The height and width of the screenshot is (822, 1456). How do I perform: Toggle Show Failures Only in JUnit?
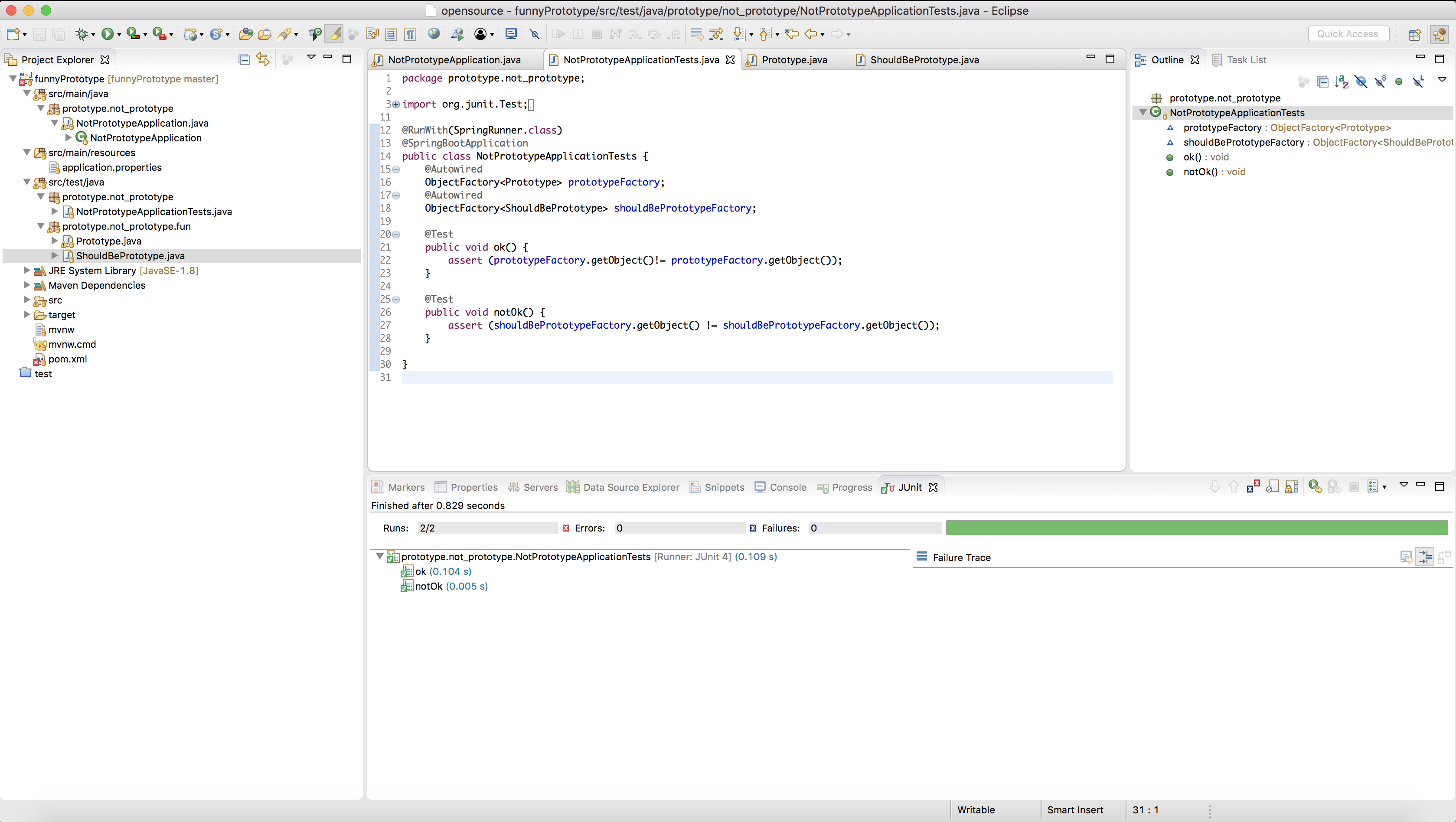pos(1253,487)
